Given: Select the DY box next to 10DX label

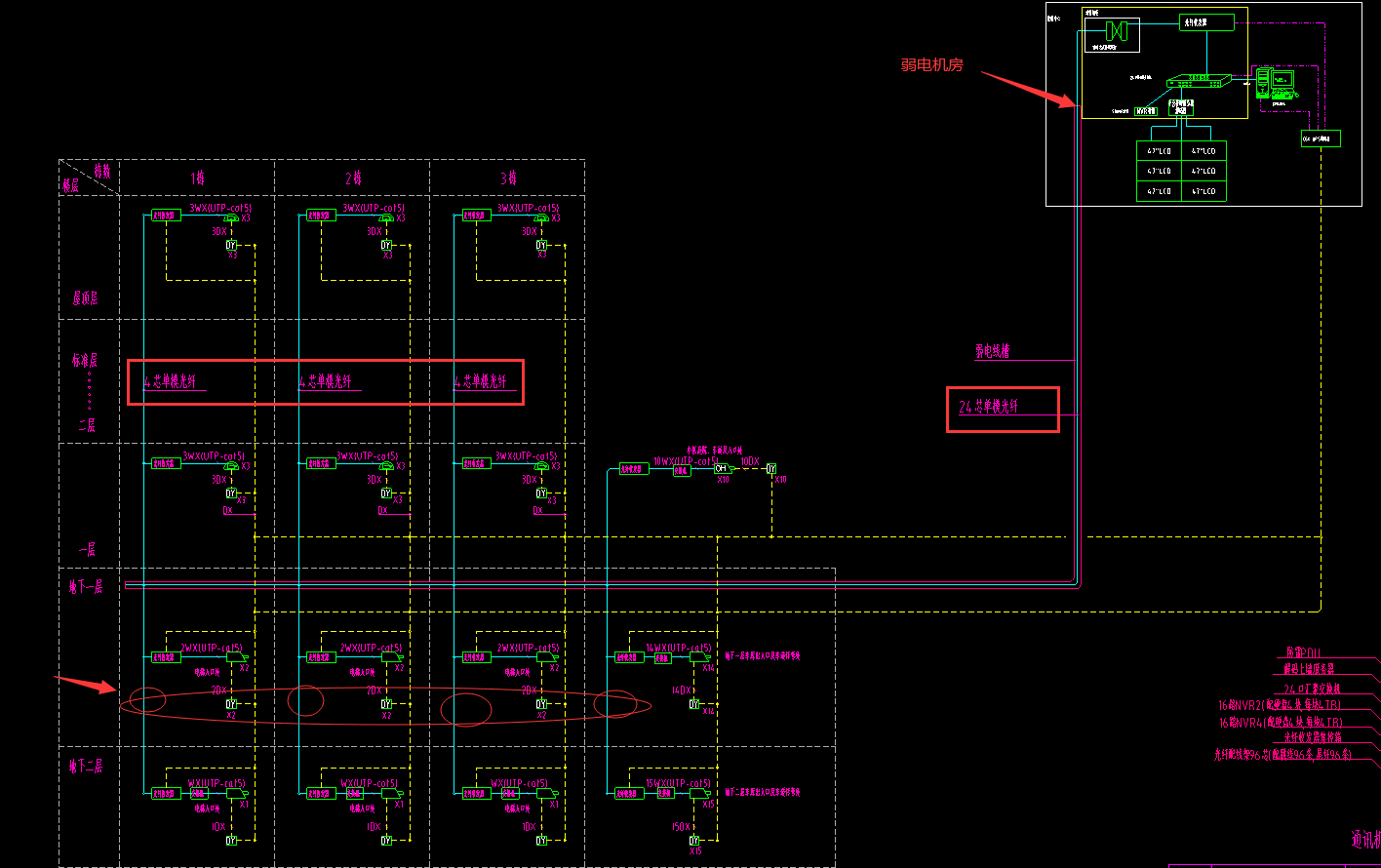Looking at the screenshot, I should [771, 469].
